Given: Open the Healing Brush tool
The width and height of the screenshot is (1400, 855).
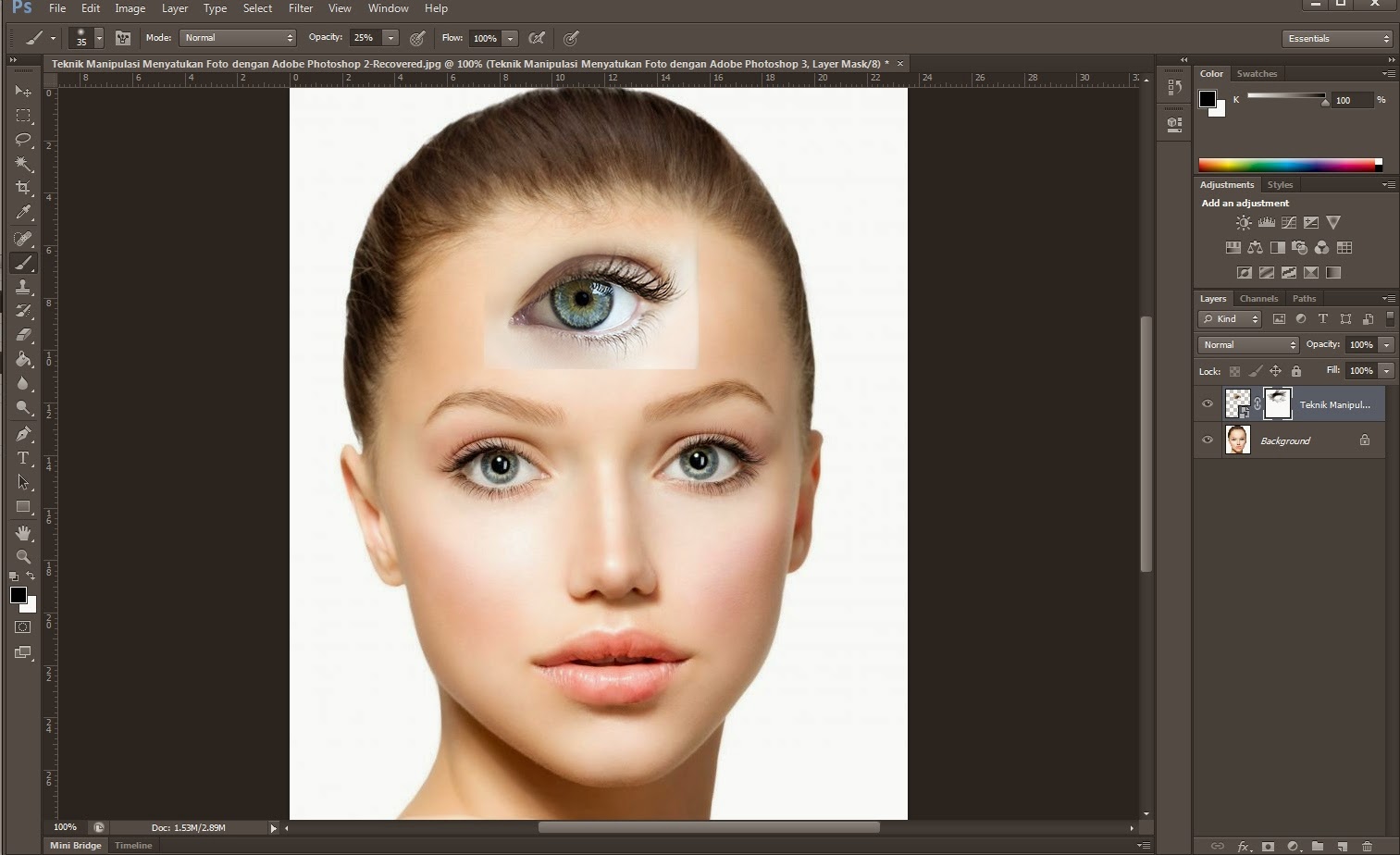Looking at the screenshot, I should (22, 238).
